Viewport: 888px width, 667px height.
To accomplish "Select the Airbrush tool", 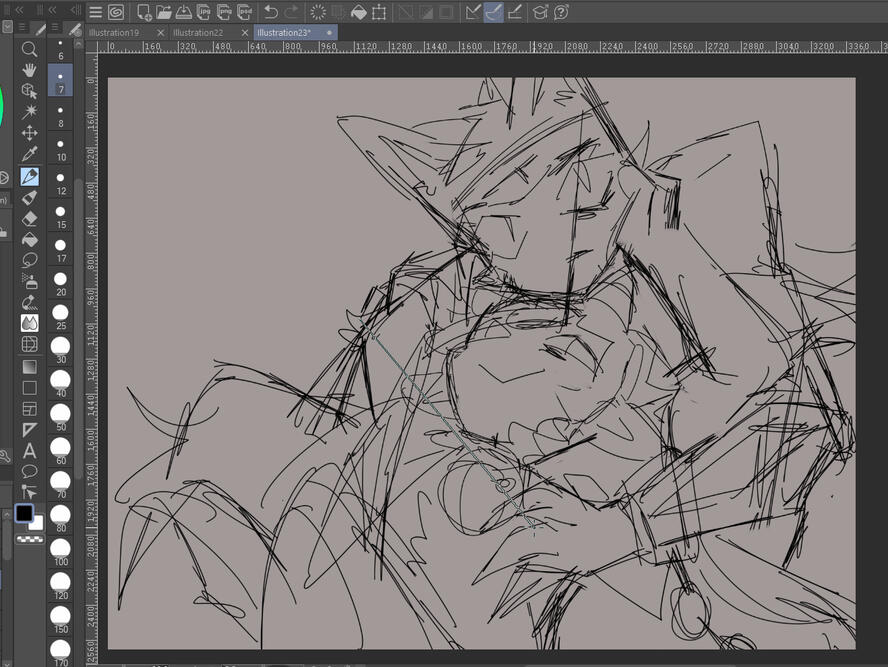I will tap(30, 281).
